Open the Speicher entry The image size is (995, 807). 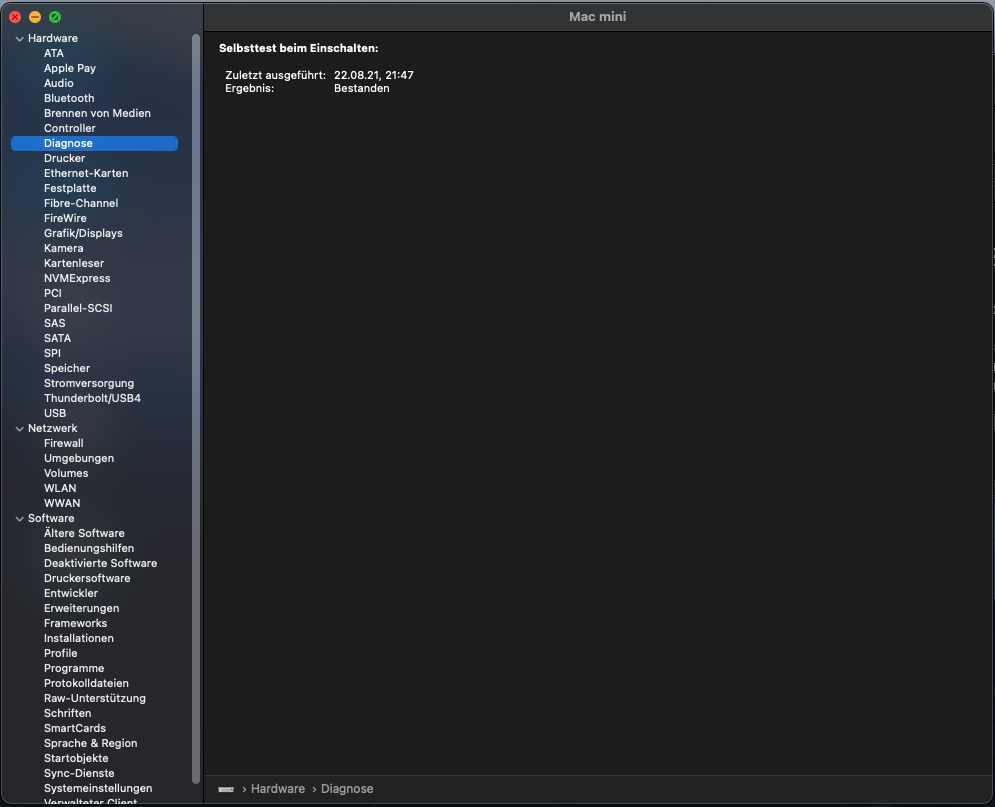tap(67, 369)
